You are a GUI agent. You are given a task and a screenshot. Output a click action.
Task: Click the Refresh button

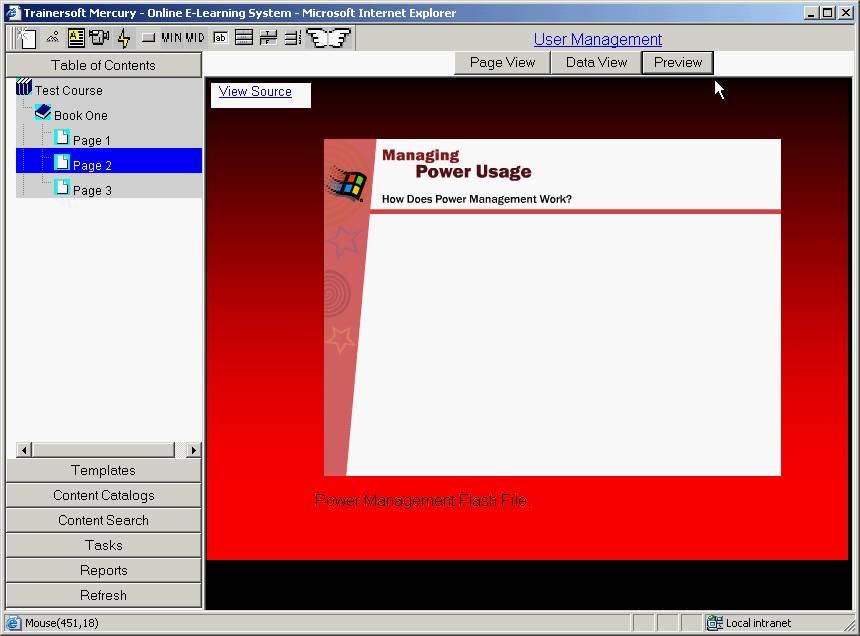click(x=104, y=595)
